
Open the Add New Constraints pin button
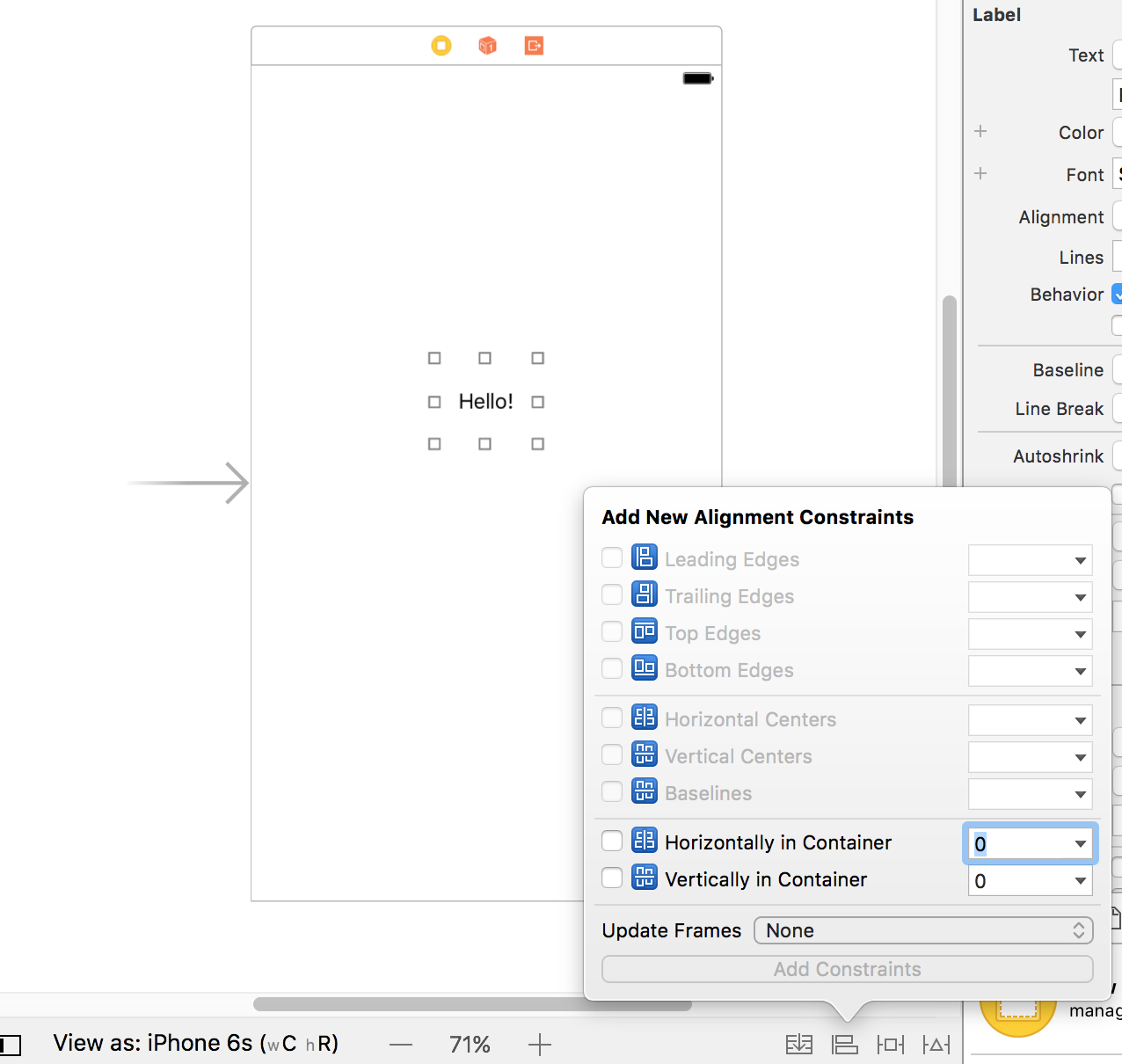(891, 1044)
